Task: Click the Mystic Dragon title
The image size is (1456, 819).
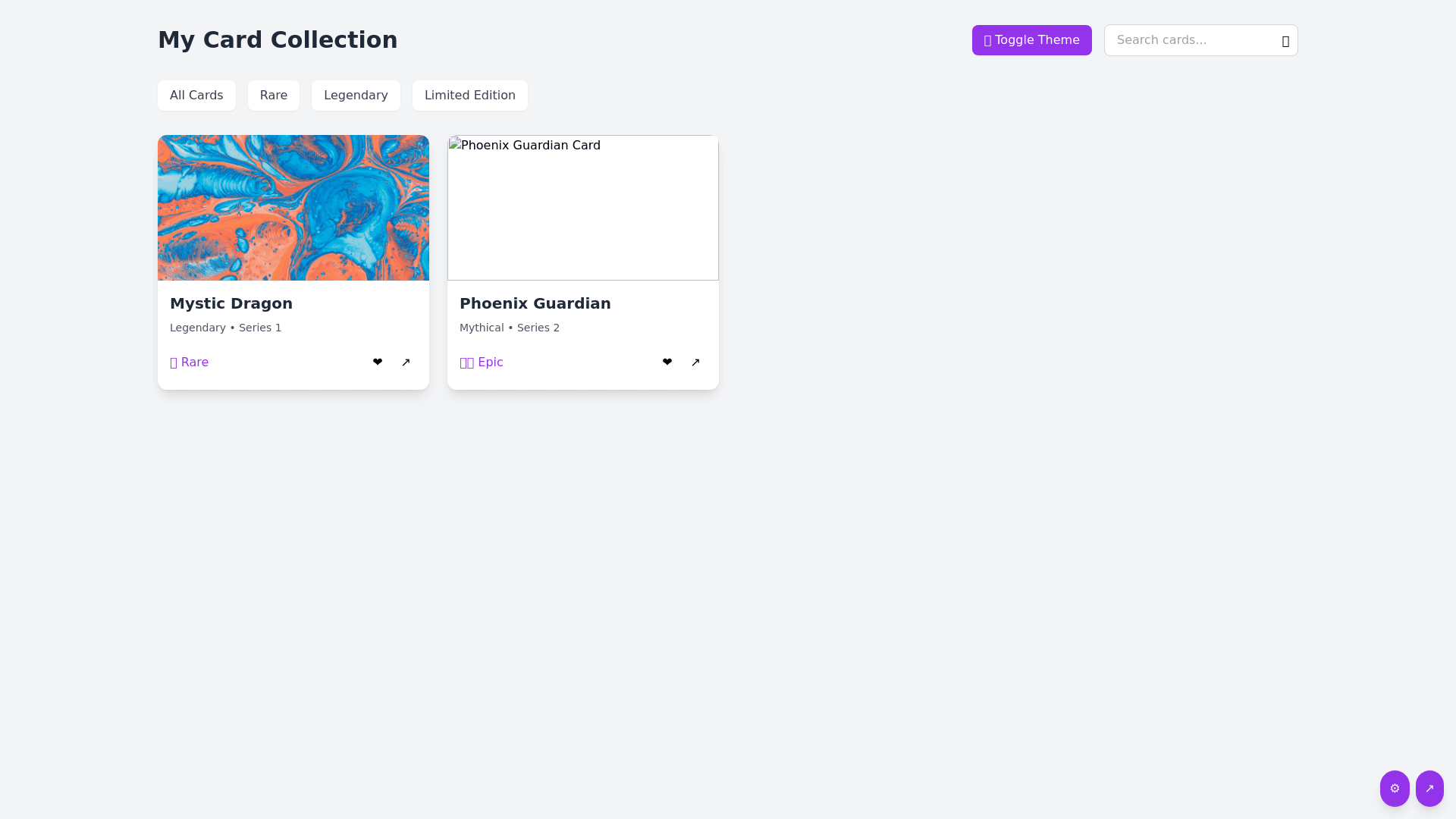Action: coord(231,303)
